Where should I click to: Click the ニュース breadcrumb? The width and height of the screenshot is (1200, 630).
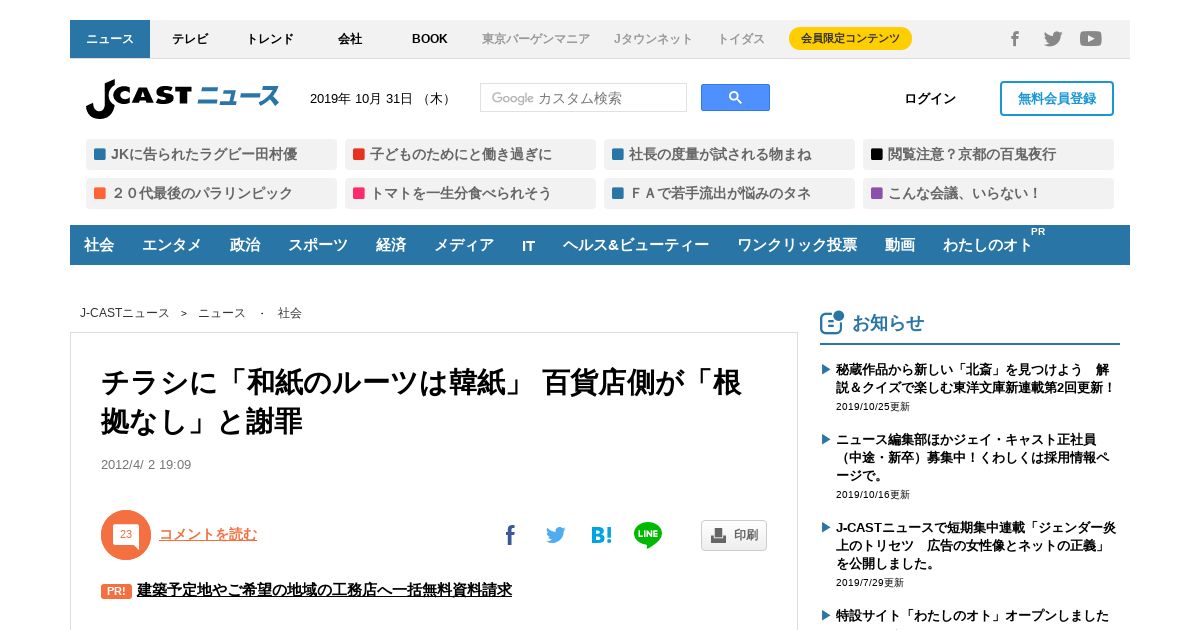point(222,313)
